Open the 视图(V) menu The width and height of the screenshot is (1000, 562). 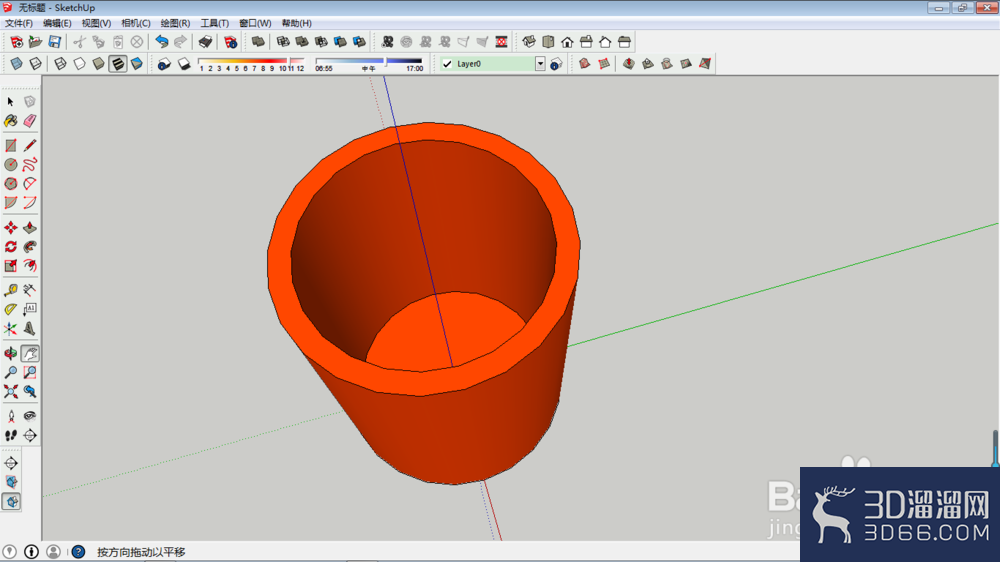coord(96,23)
